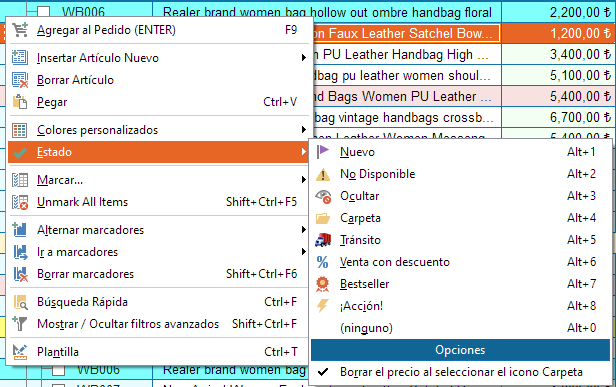Click the folder icon for Carpeta
Viewport: 616px width, 387px height.
(x=323, y=218)
